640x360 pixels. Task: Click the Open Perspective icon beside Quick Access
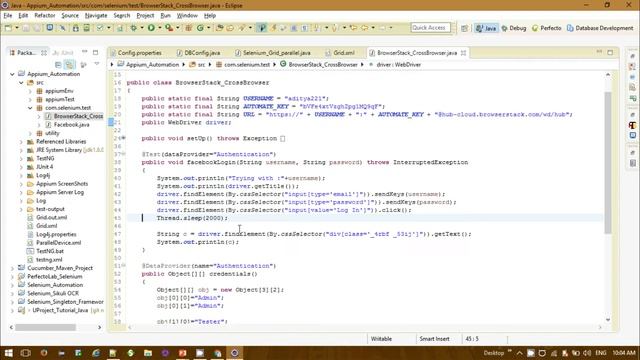tap(464, 28)
